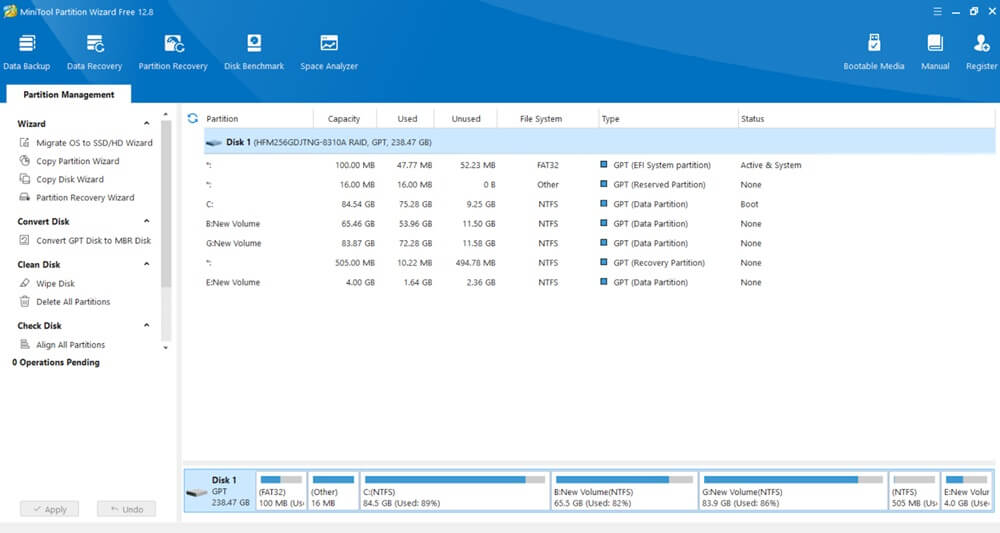This screenshot has height=533, width=1000.
Task: Click the Copy Partition Wizard icon
Action: click(24, 161)
